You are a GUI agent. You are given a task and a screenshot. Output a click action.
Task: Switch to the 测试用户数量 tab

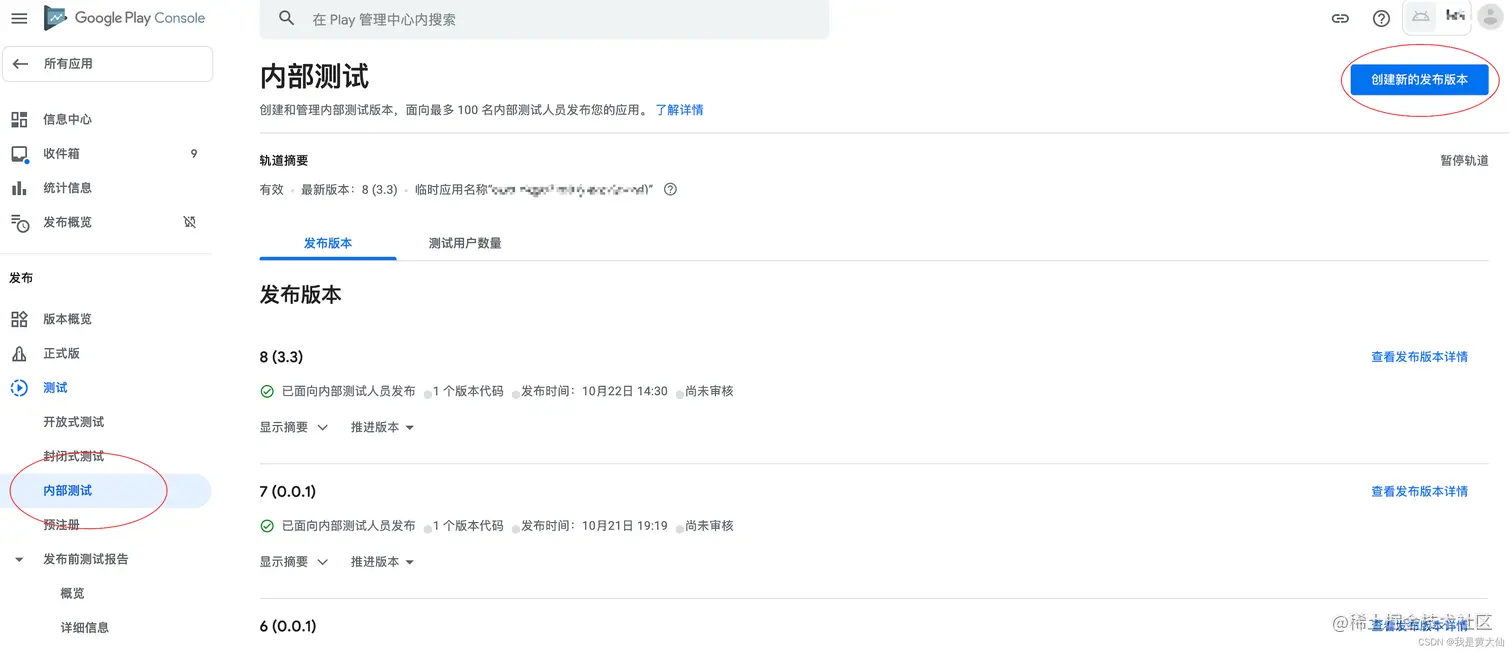[x=464, y=242]
